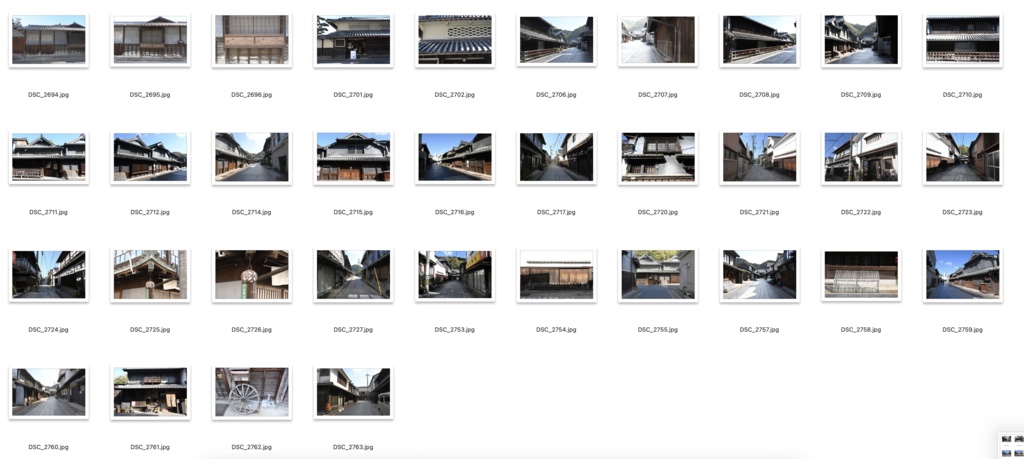Click the file name DSC_2757.jpg

760,330
